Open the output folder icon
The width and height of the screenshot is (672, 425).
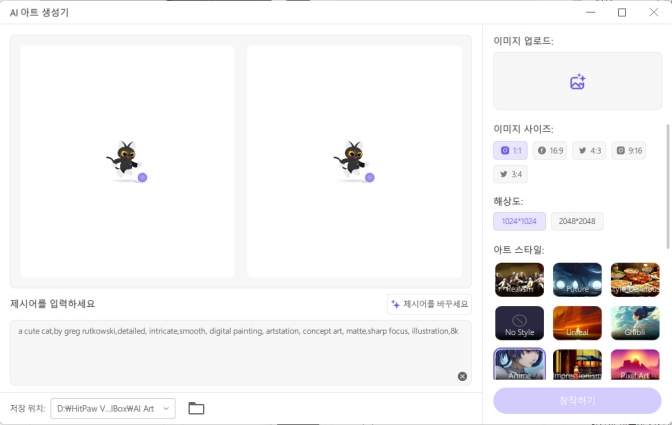click(196, 408)
